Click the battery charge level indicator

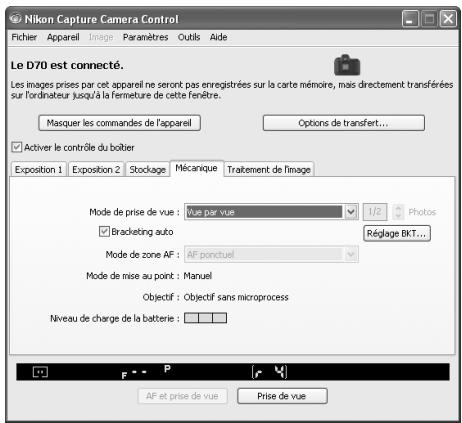(206, 318)
